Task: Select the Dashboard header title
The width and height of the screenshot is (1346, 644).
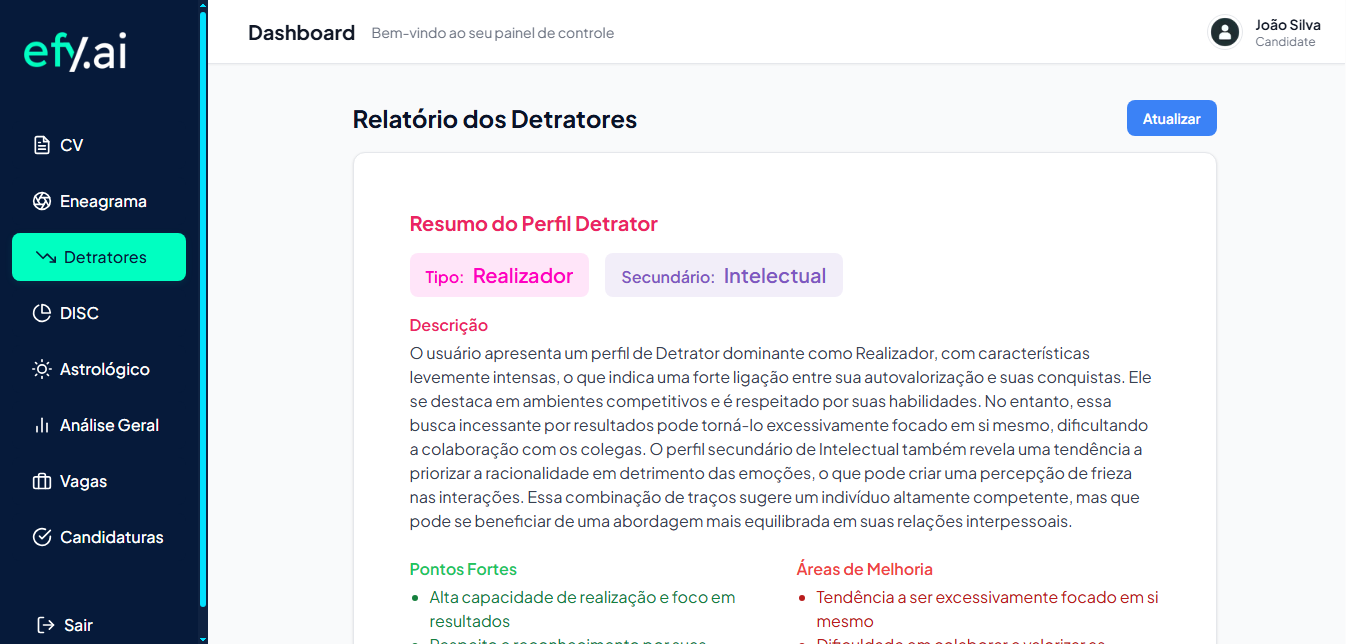Action: (301, 31)
